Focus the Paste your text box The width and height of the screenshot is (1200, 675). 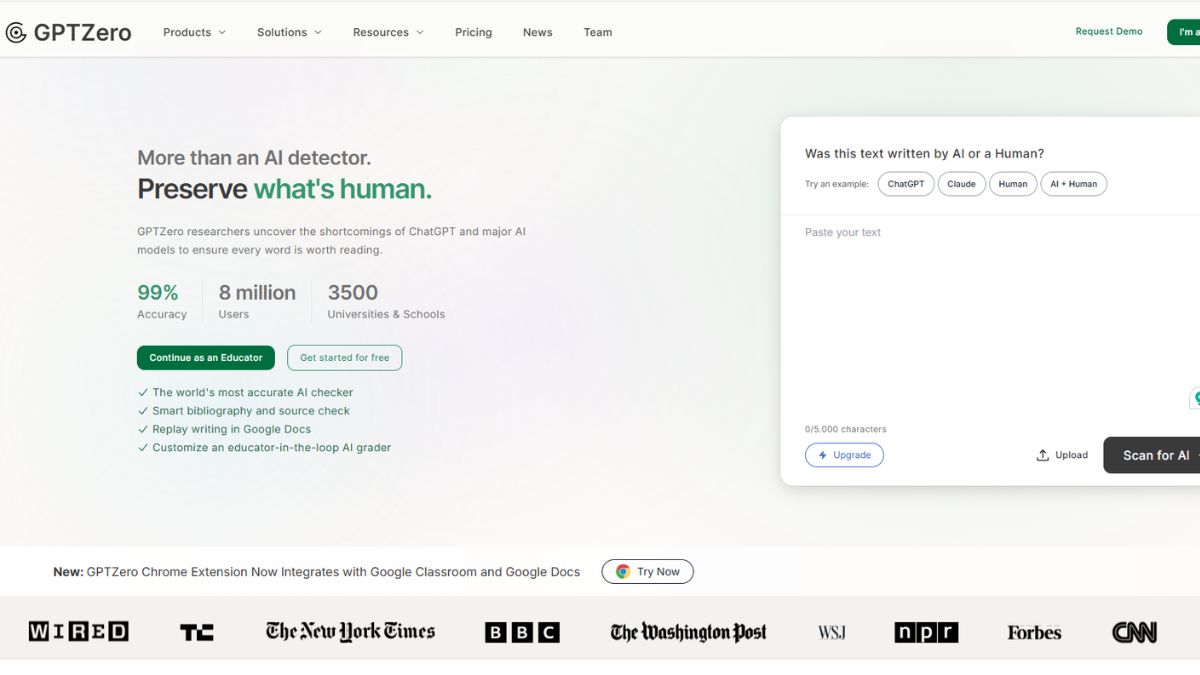(x=990, y=315)
